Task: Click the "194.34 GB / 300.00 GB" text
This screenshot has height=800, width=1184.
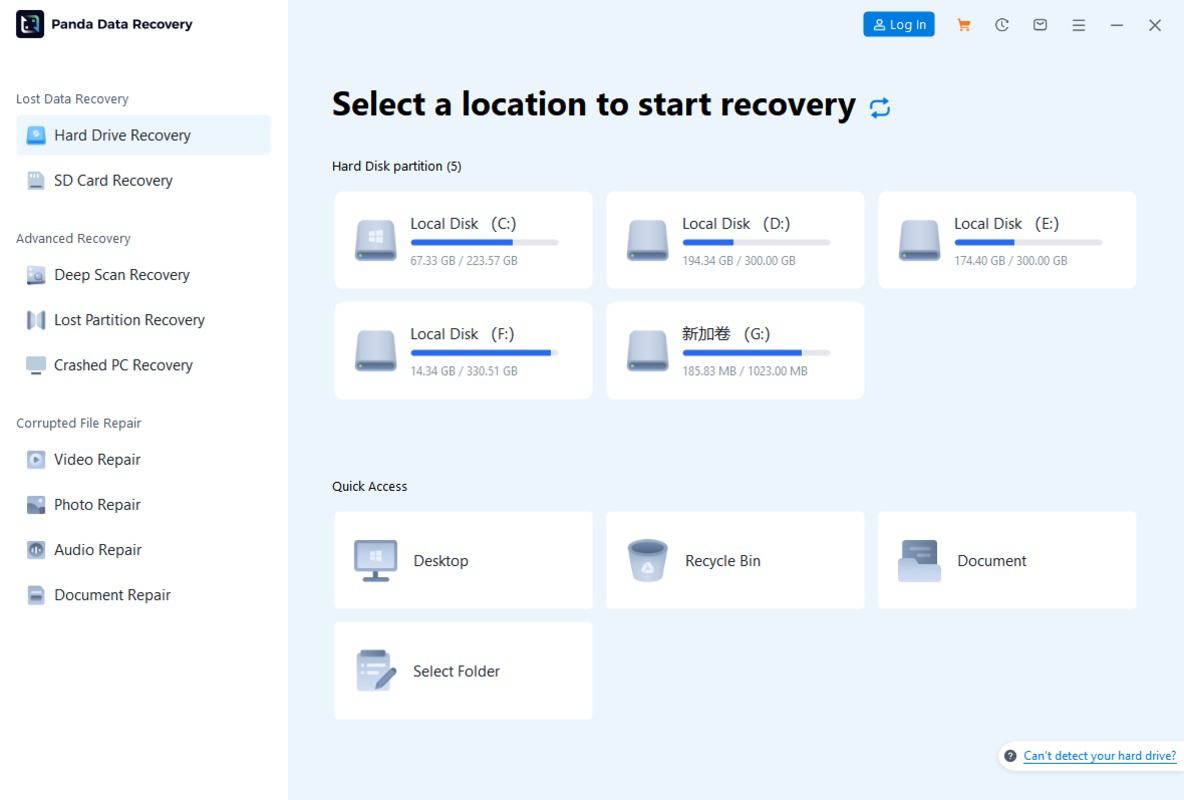Action: (738, 261)
